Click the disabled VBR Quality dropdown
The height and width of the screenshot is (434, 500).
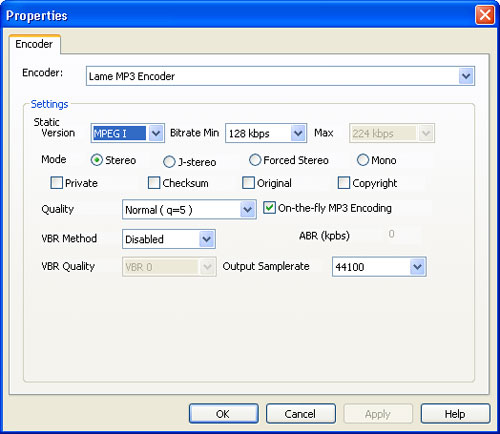pyautogui.click(x=169, y=267)
